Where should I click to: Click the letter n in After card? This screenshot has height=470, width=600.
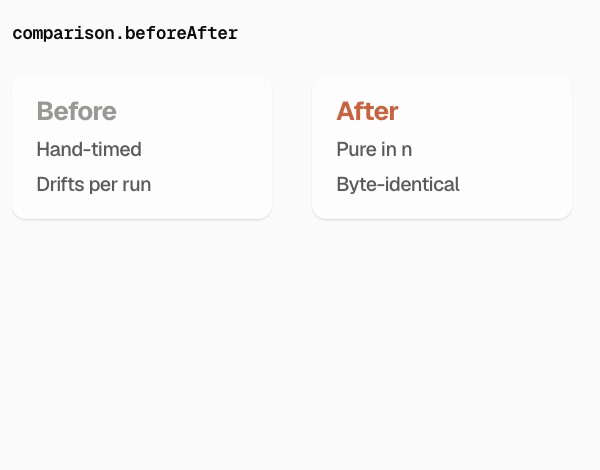click(407, 150)
